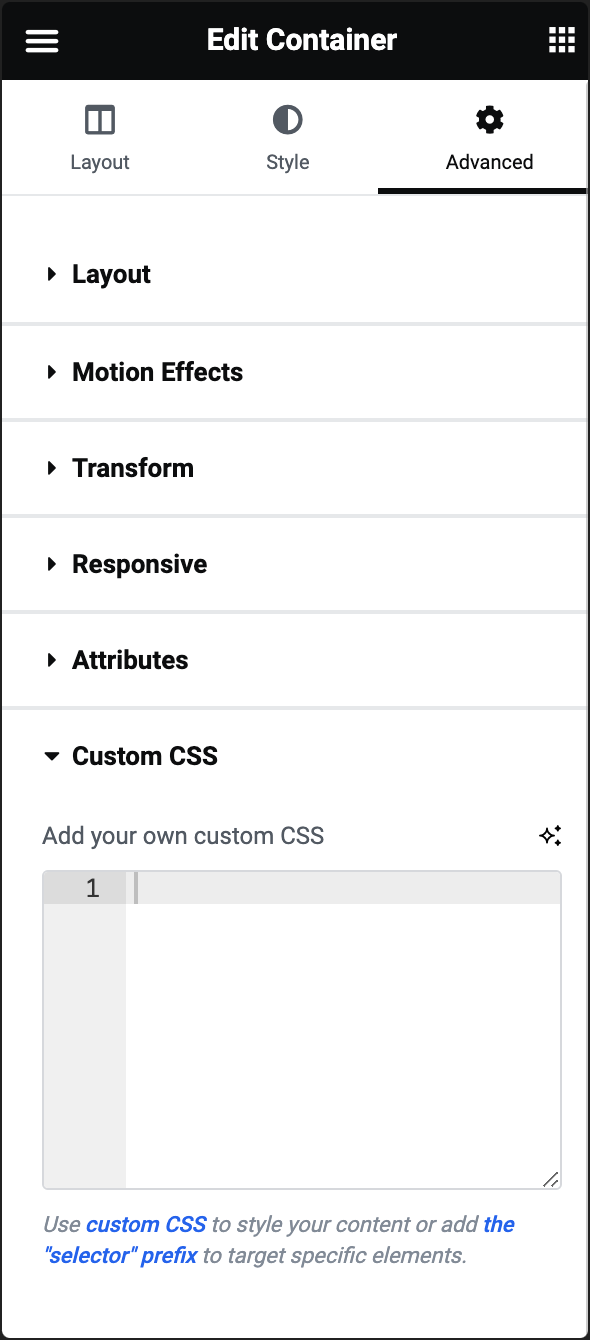Click the Layout tab columns icon
The width and height of the screenshot is (590, 1340).
pos(100,121)
